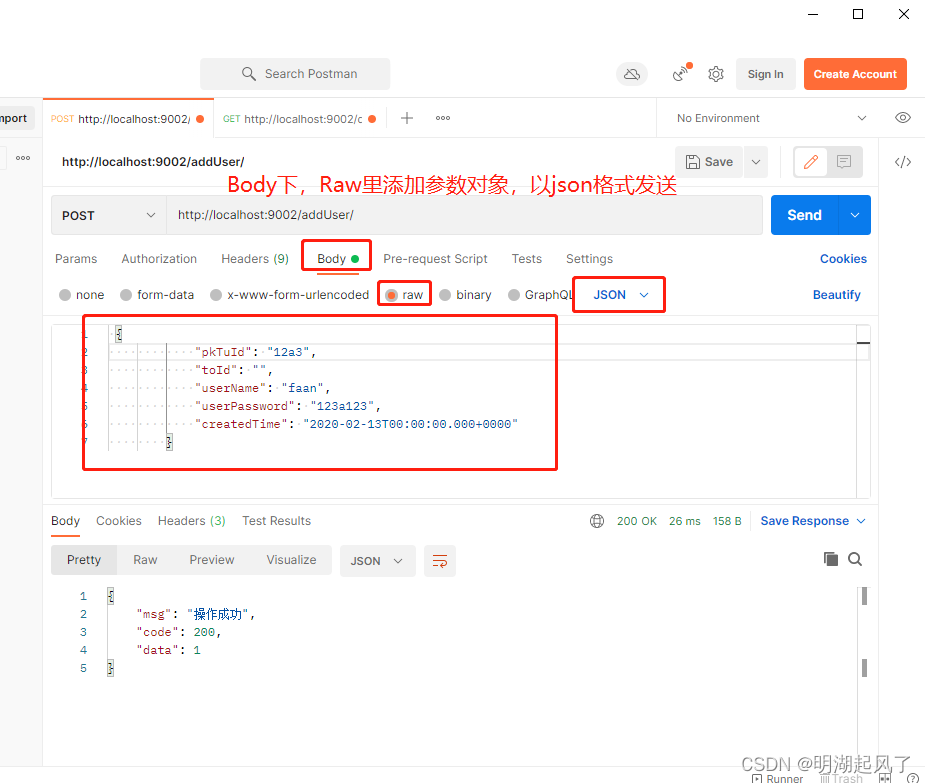
Task: Click the request URL input field
Action: tap(465, 215)
